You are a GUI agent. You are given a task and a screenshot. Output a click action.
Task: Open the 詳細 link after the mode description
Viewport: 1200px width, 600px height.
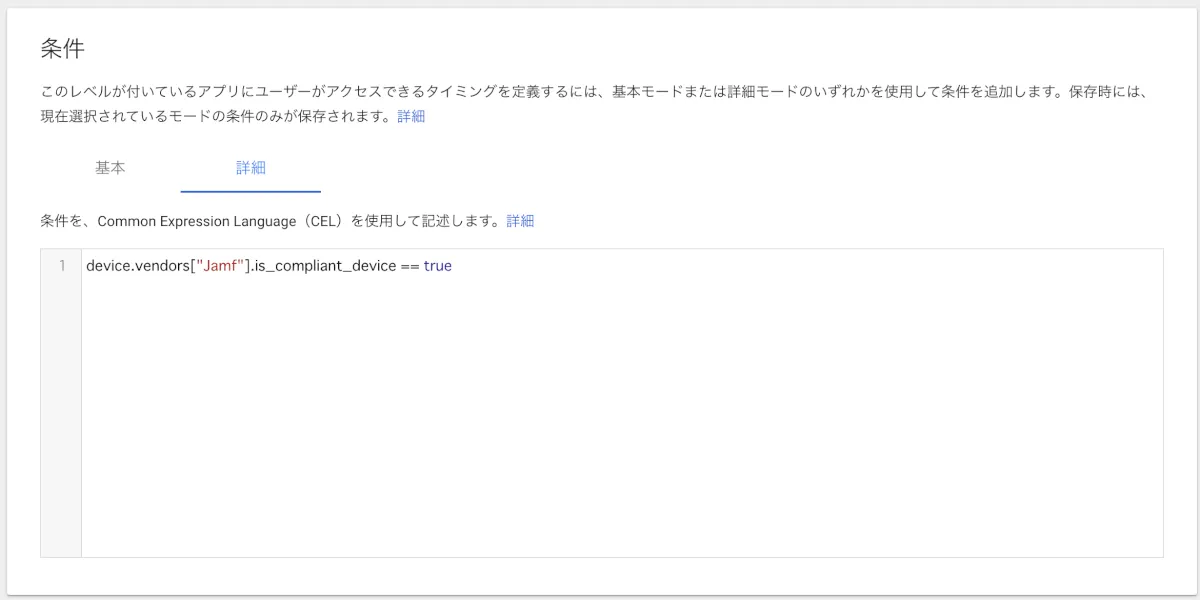pyautogui.click(x=411, y=116)
